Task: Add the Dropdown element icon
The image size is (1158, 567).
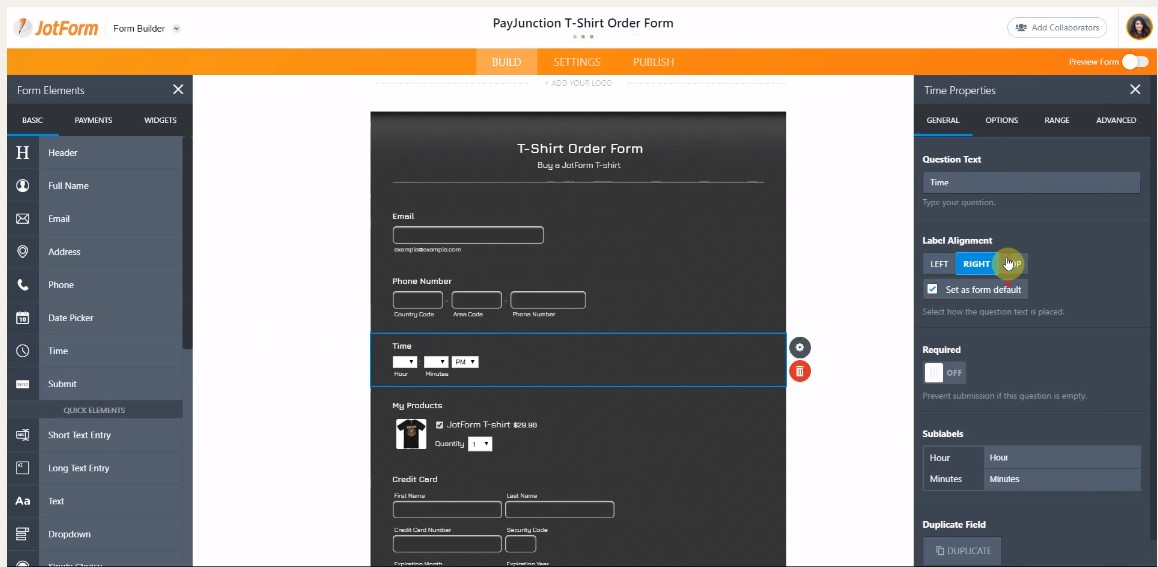Action: pos(23,534)
